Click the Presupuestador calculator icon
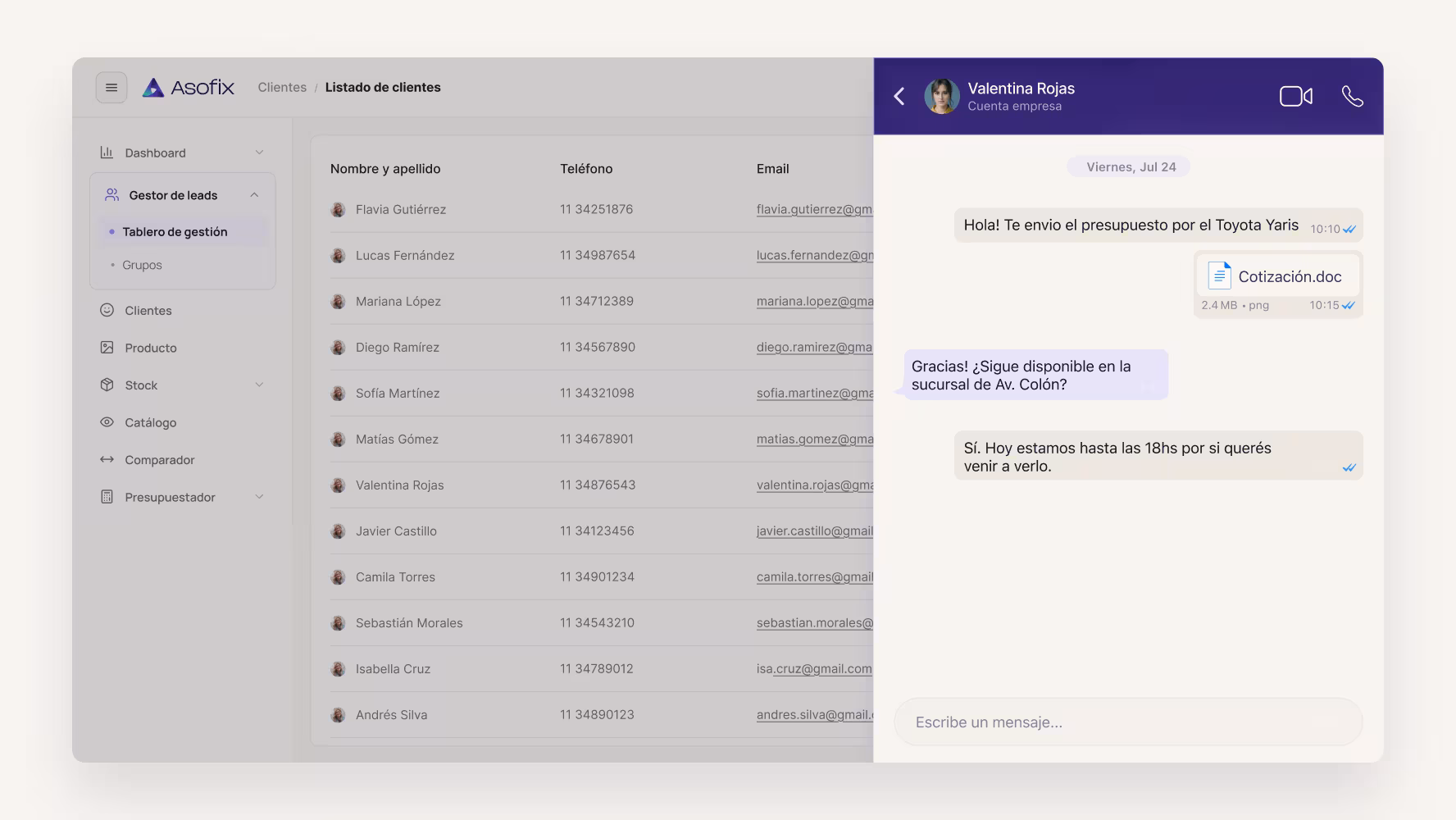 tap(107, 497)
